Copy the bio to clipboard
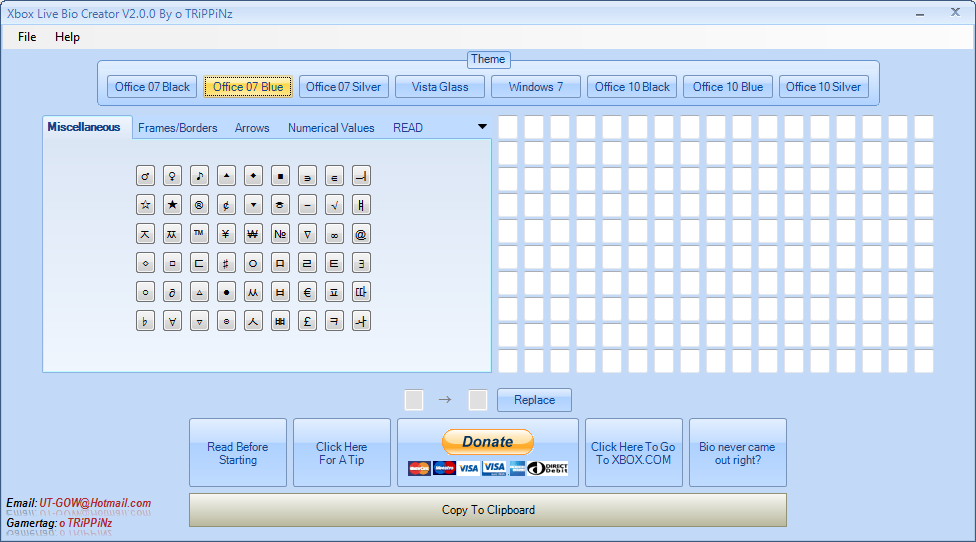Viewport: 976px width, 542px height. tap(488, 510)
